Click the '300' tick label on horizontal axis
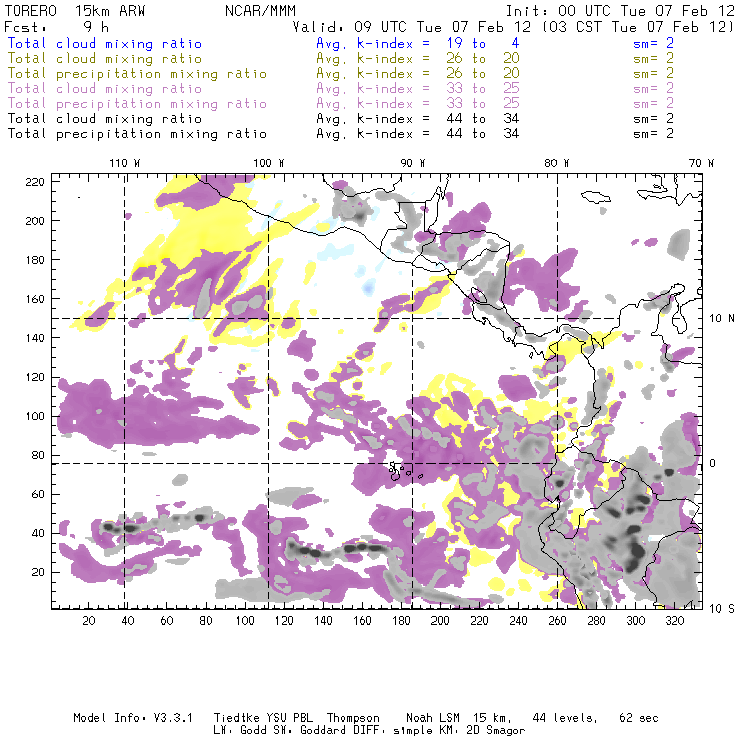This screenshot has height=740, width=740. pyautogui.click(x=636, y=621)
